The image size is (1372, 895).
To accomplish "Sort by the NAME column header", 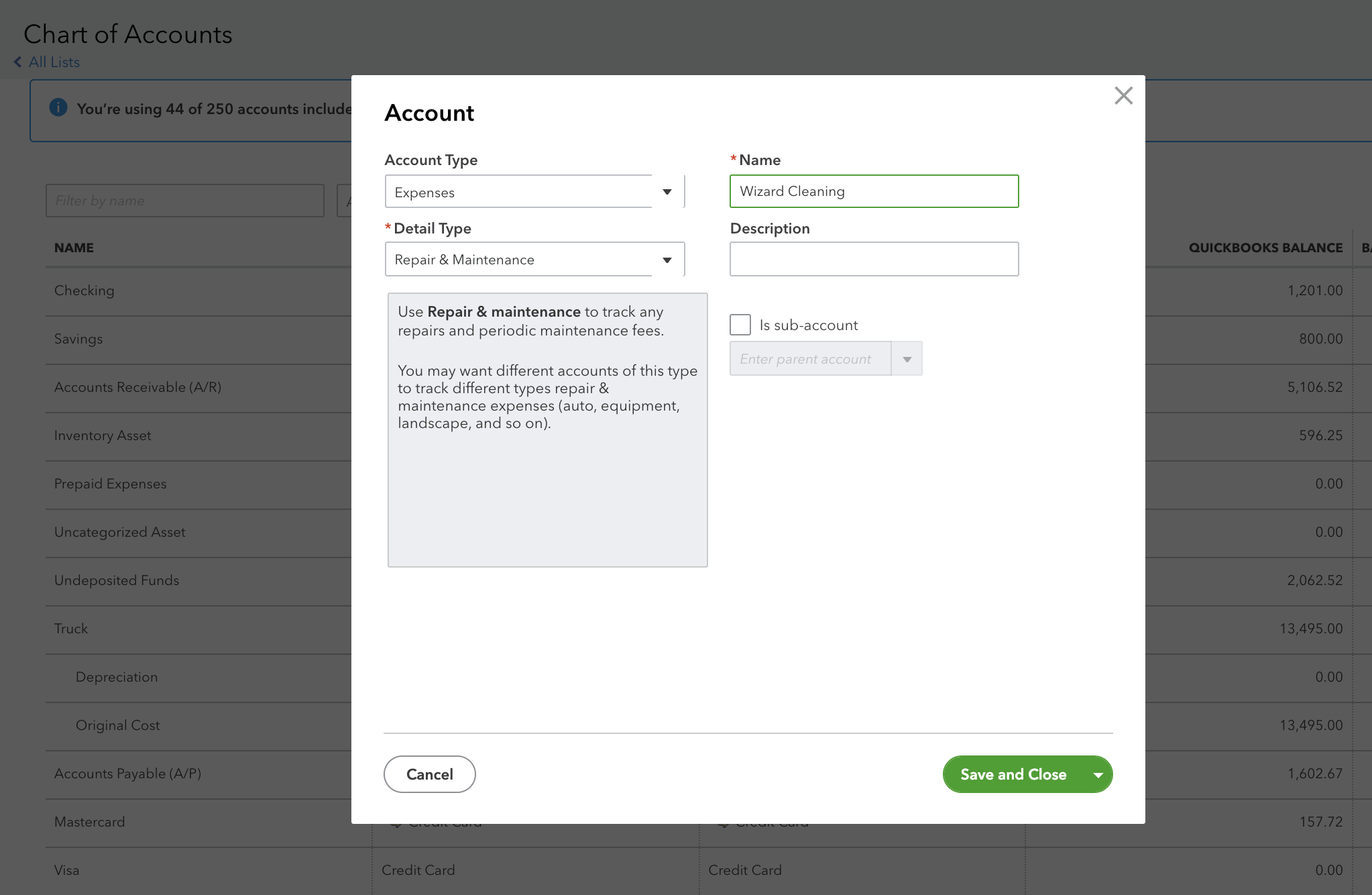I will [74, 248].
